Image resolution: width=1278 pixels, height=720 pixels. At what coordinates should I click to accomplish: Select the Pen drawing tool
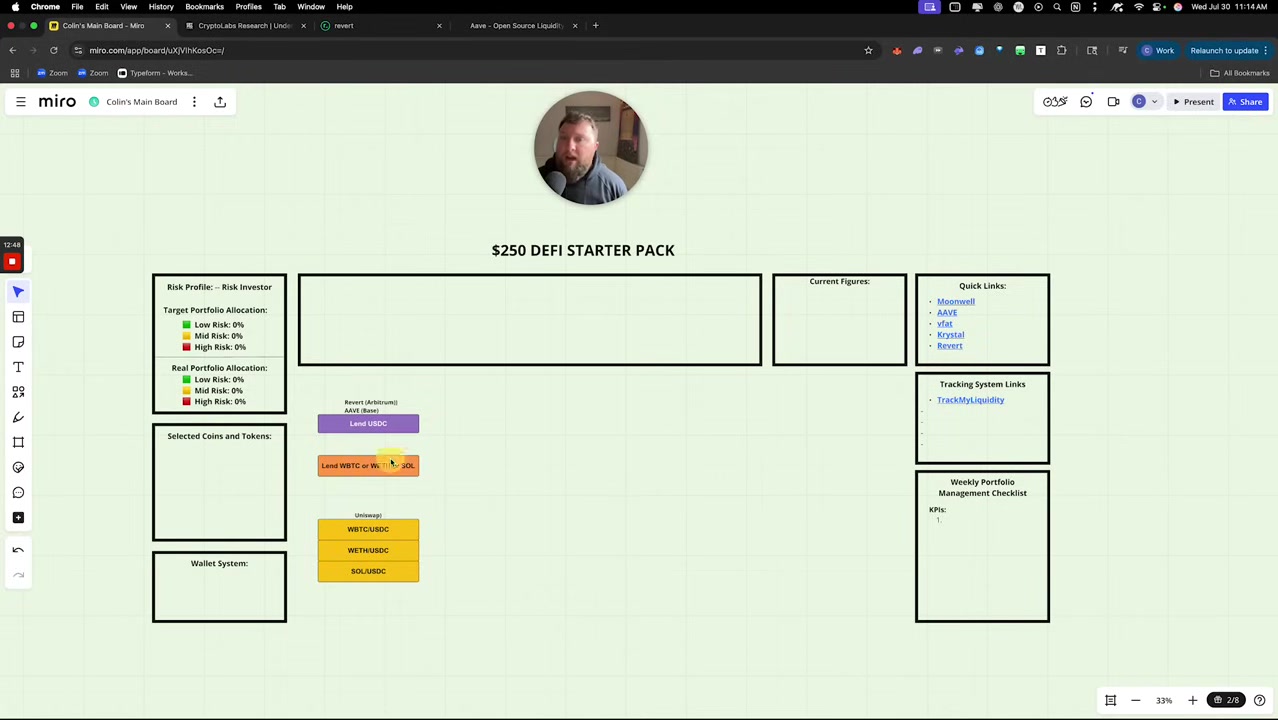(x=18, y=417)
